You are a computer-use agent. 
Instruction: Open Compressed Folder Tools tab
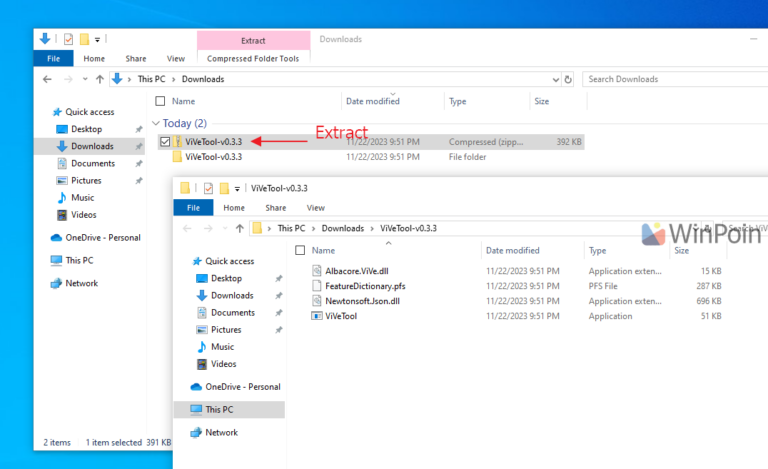[x=253, y=58]
